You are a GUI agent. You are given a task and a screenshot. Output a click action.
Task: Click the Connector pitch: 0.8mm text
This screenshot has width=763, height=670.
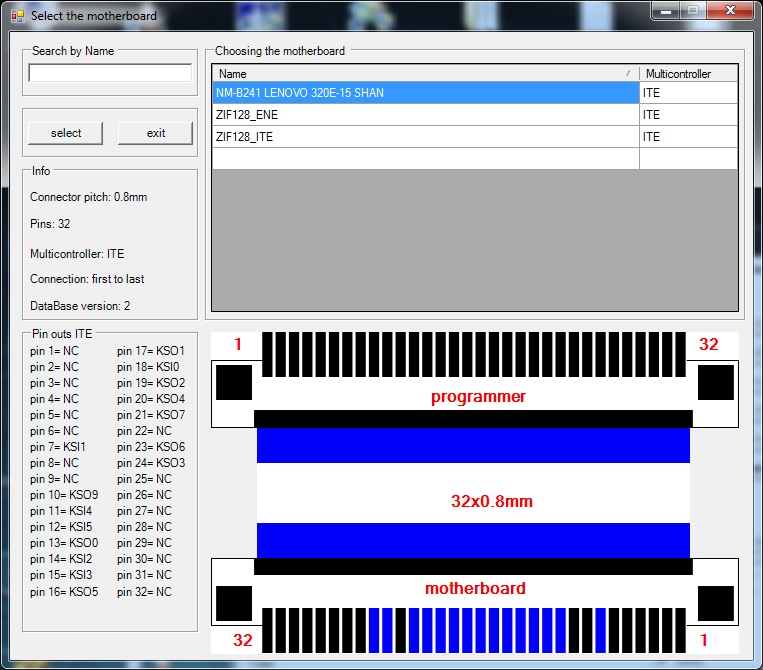tap(89, 197)
